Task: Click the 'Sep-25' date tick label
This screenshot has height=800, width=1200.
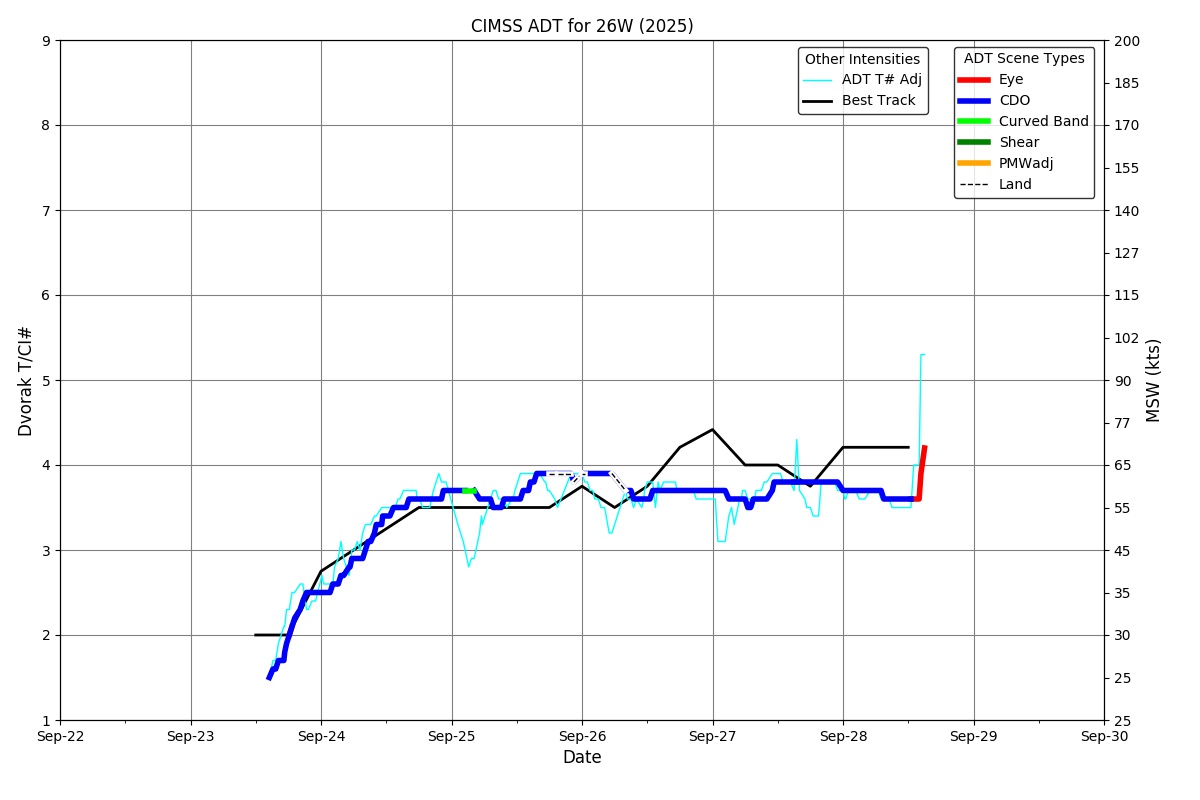Action: tap(452, 737)
